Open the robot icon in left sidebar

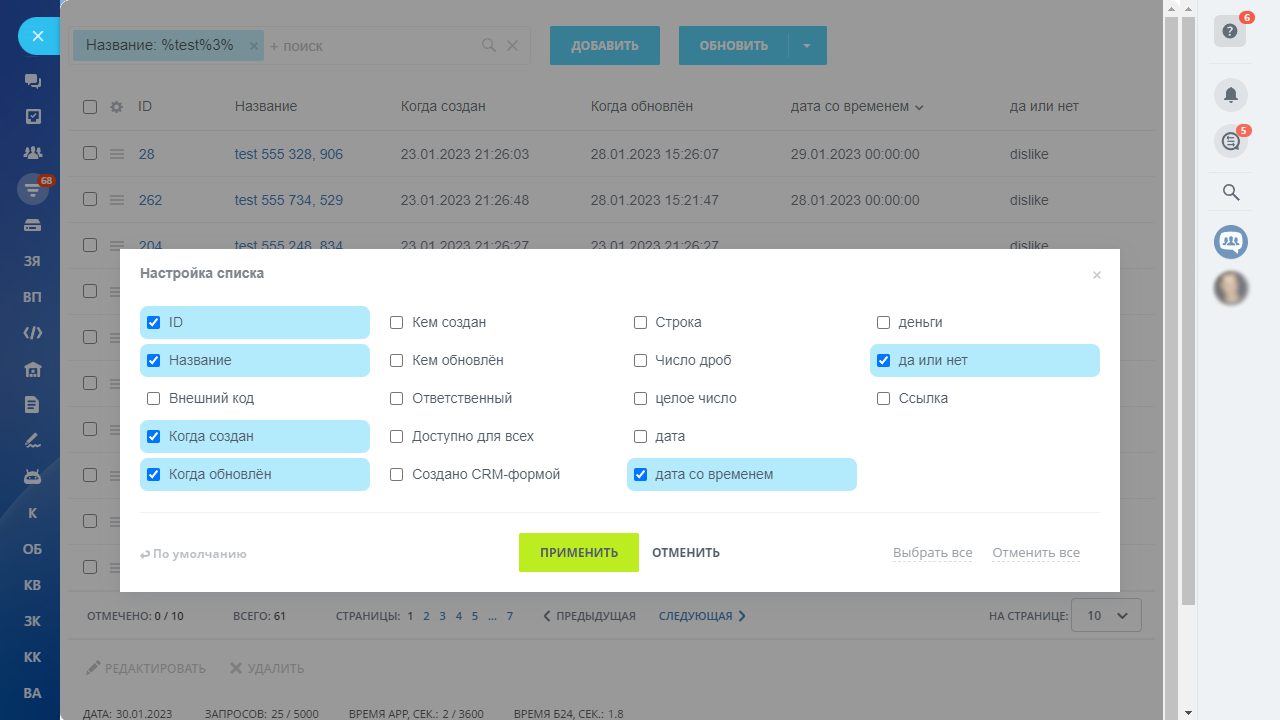[x=33, y=477]
